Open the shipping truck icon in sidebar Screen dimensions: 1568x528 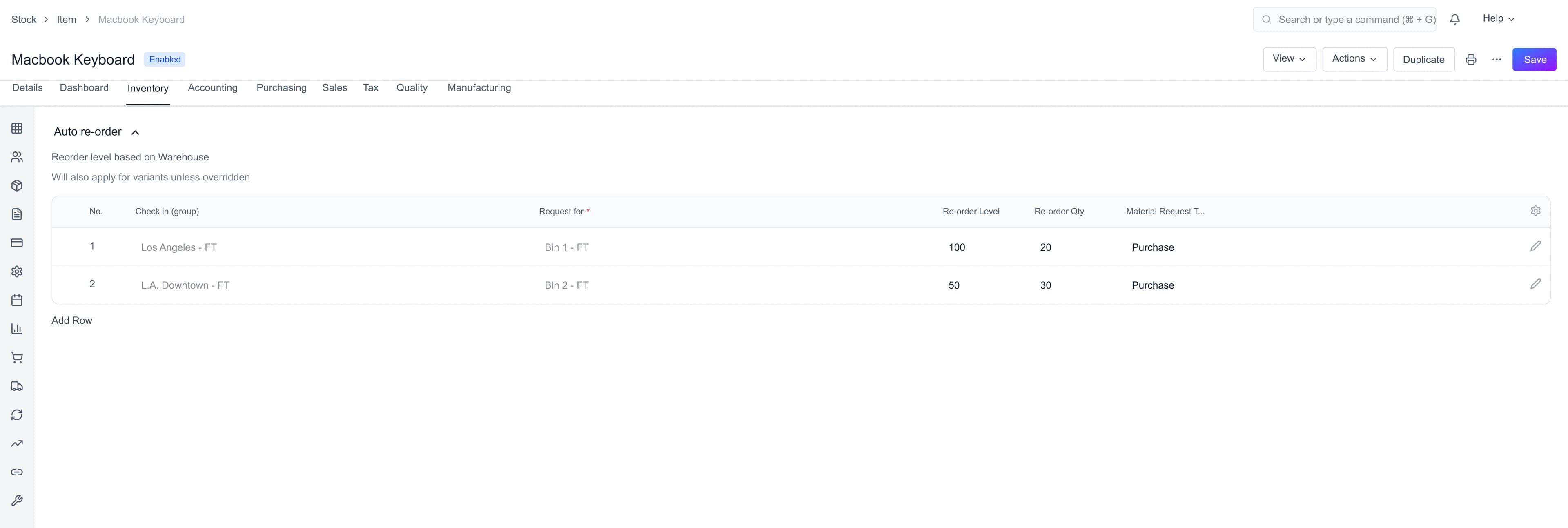(17, 385)
